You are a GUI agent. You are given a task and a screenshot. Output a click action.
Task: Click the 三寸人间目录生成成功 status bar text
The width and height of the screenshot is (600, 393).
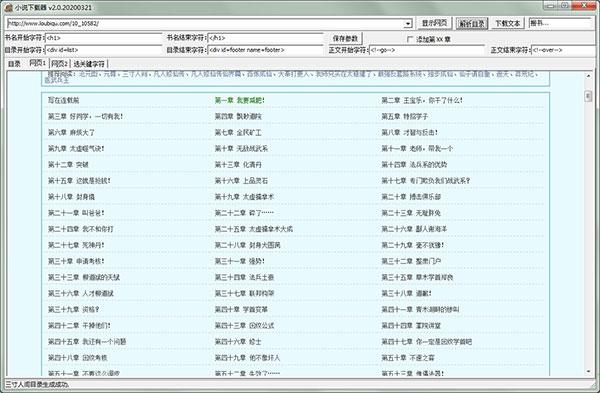[x=37, y=384]
